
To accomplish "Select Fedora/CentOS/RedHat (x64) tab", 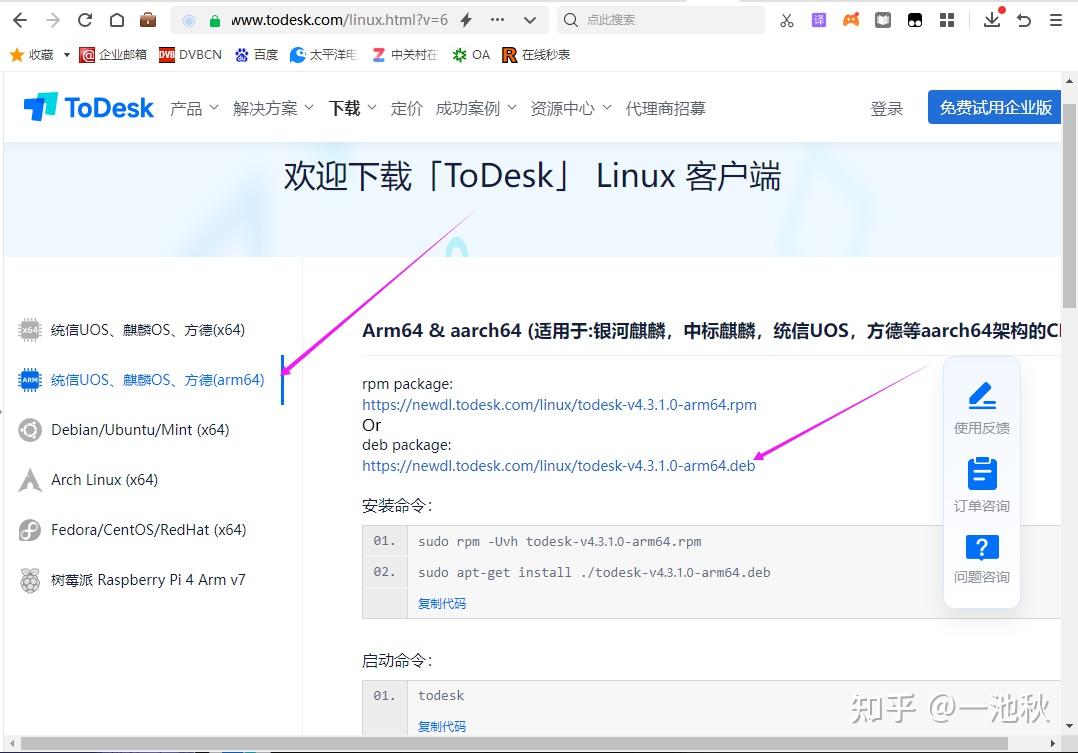I will (131, 530).
